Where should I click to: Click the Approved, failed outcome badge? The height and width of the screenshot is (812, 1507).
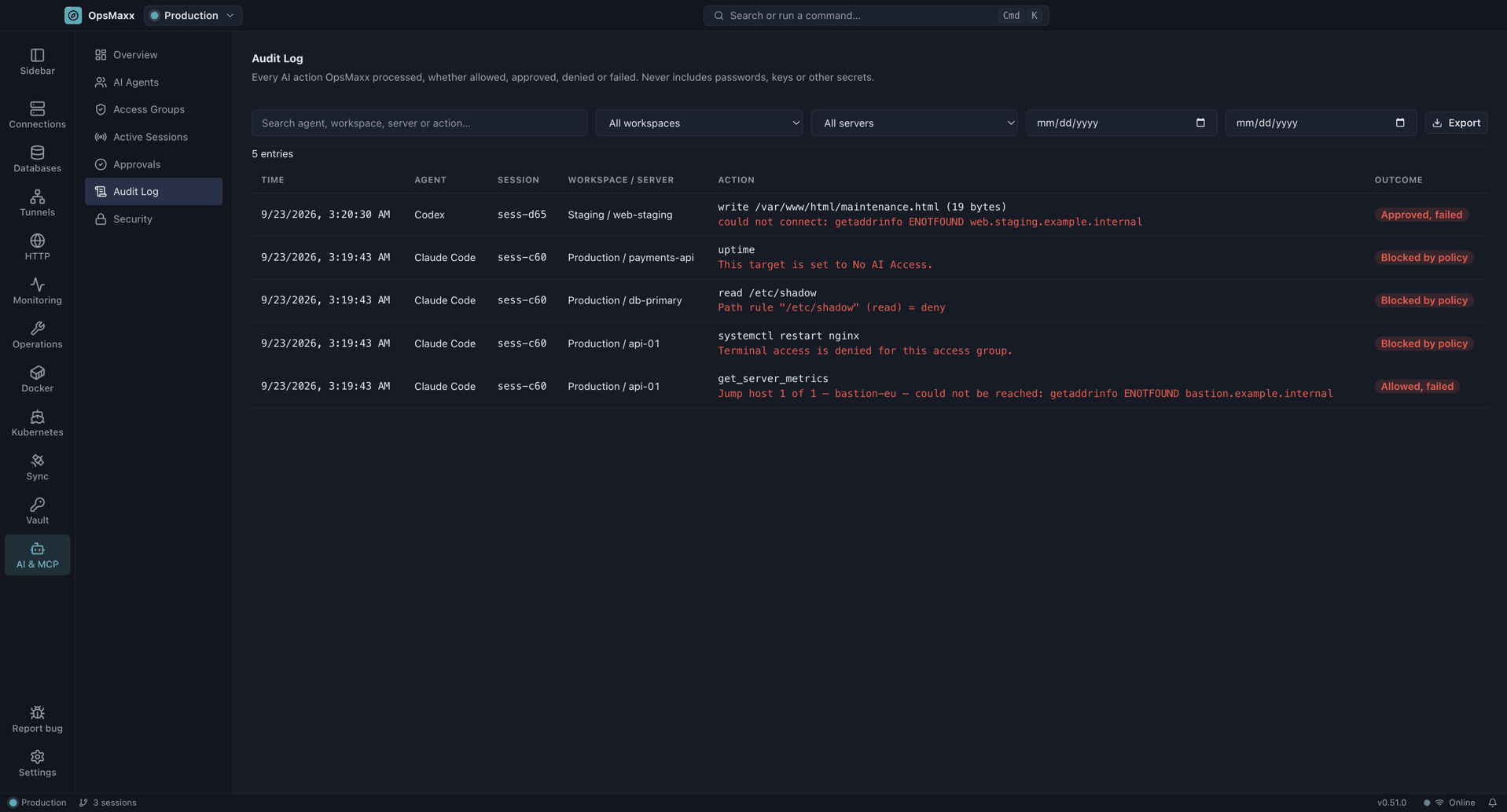click(1421, 215)
